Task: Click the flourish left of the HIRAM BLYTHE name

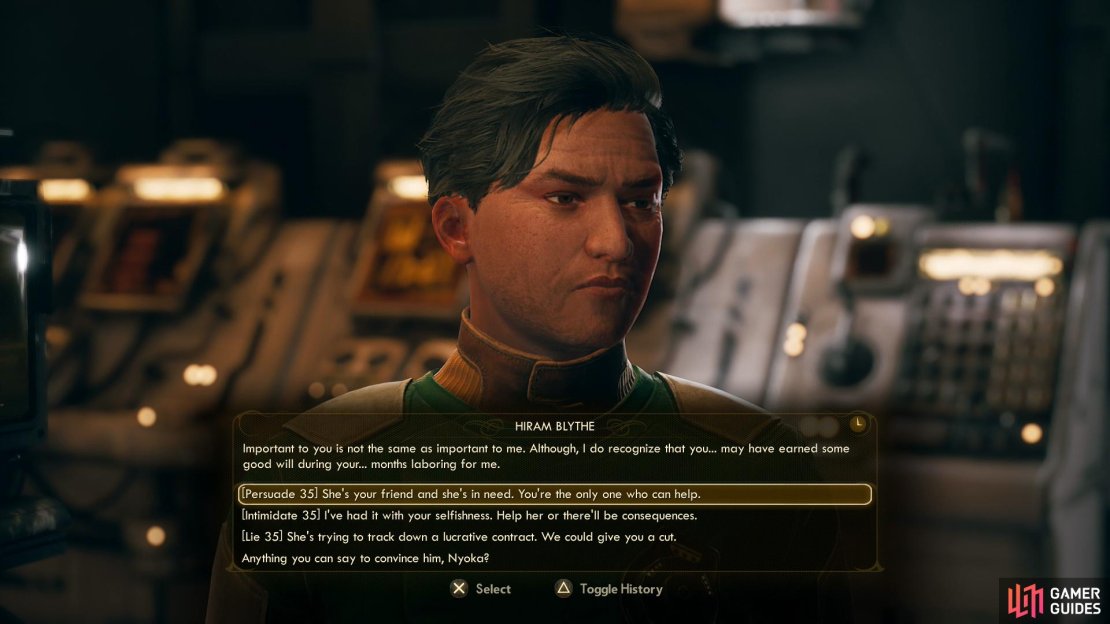Action: click(x=487, y=426)
